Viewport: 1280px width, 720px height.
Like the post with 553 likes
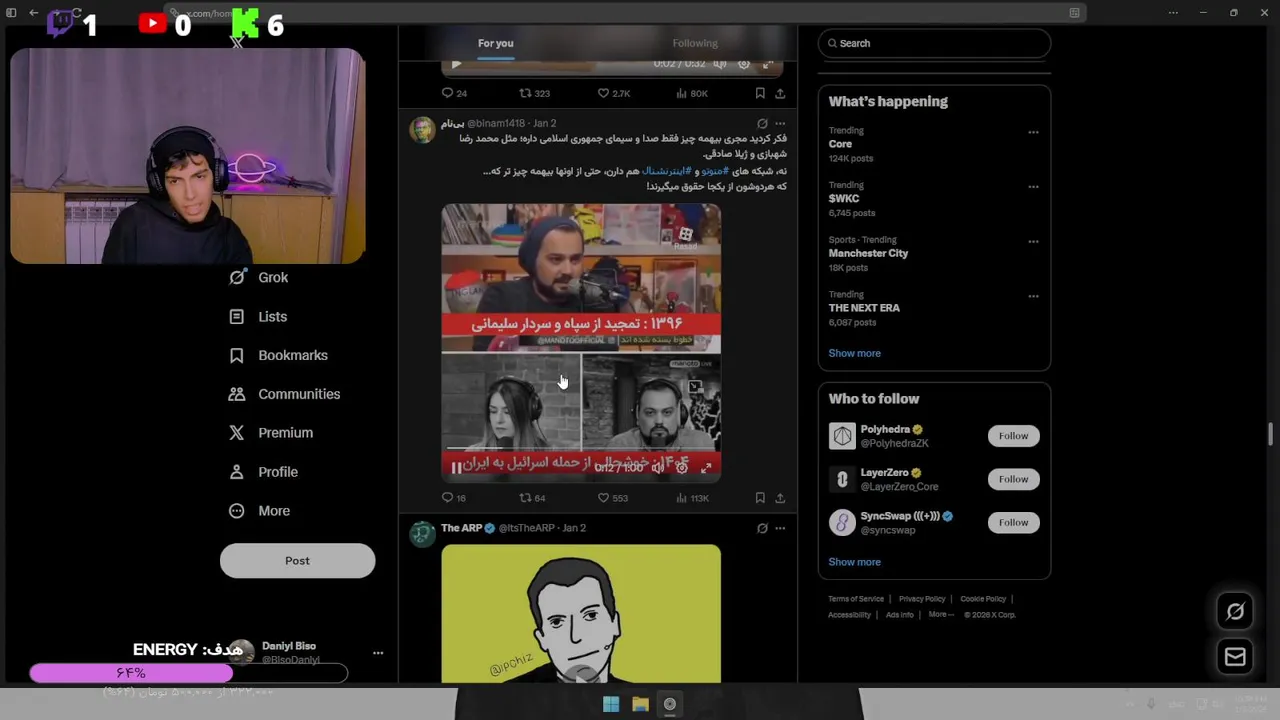click(x=613, y=498)
